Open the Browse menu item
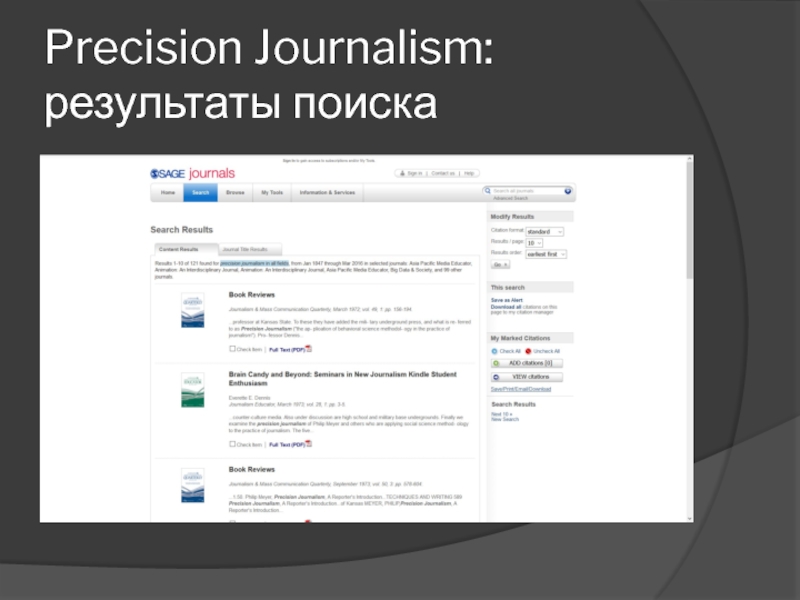800x600 pixels. (x=235, y=192)
